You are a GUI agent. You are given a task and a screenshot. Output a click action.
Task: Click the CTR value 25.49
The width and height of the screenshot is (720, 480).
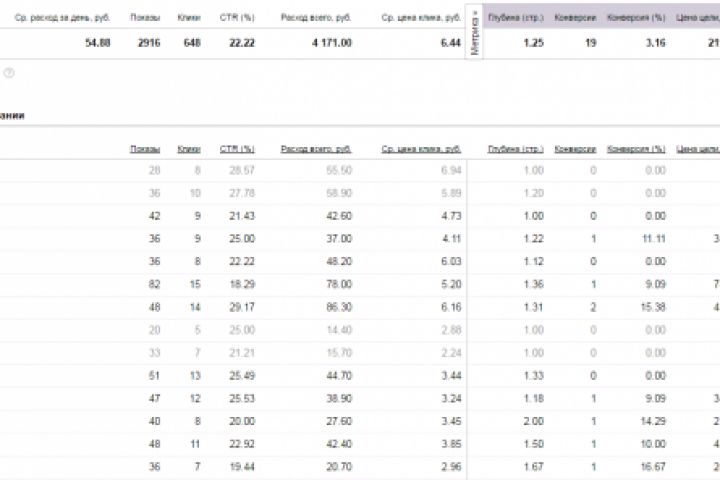[242, 376]
